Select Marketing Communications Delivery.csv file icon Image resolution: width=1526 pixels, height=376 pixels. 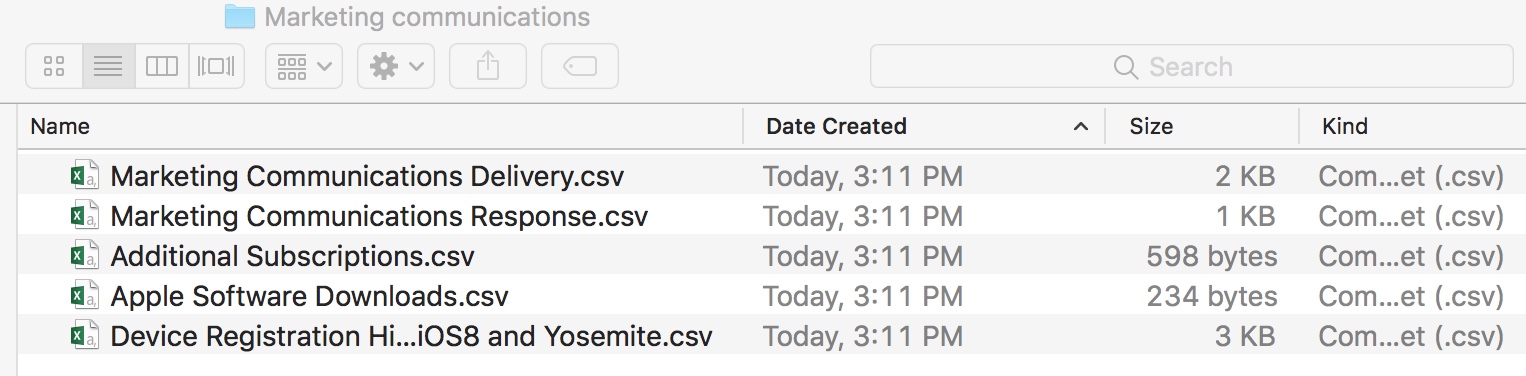84,176
